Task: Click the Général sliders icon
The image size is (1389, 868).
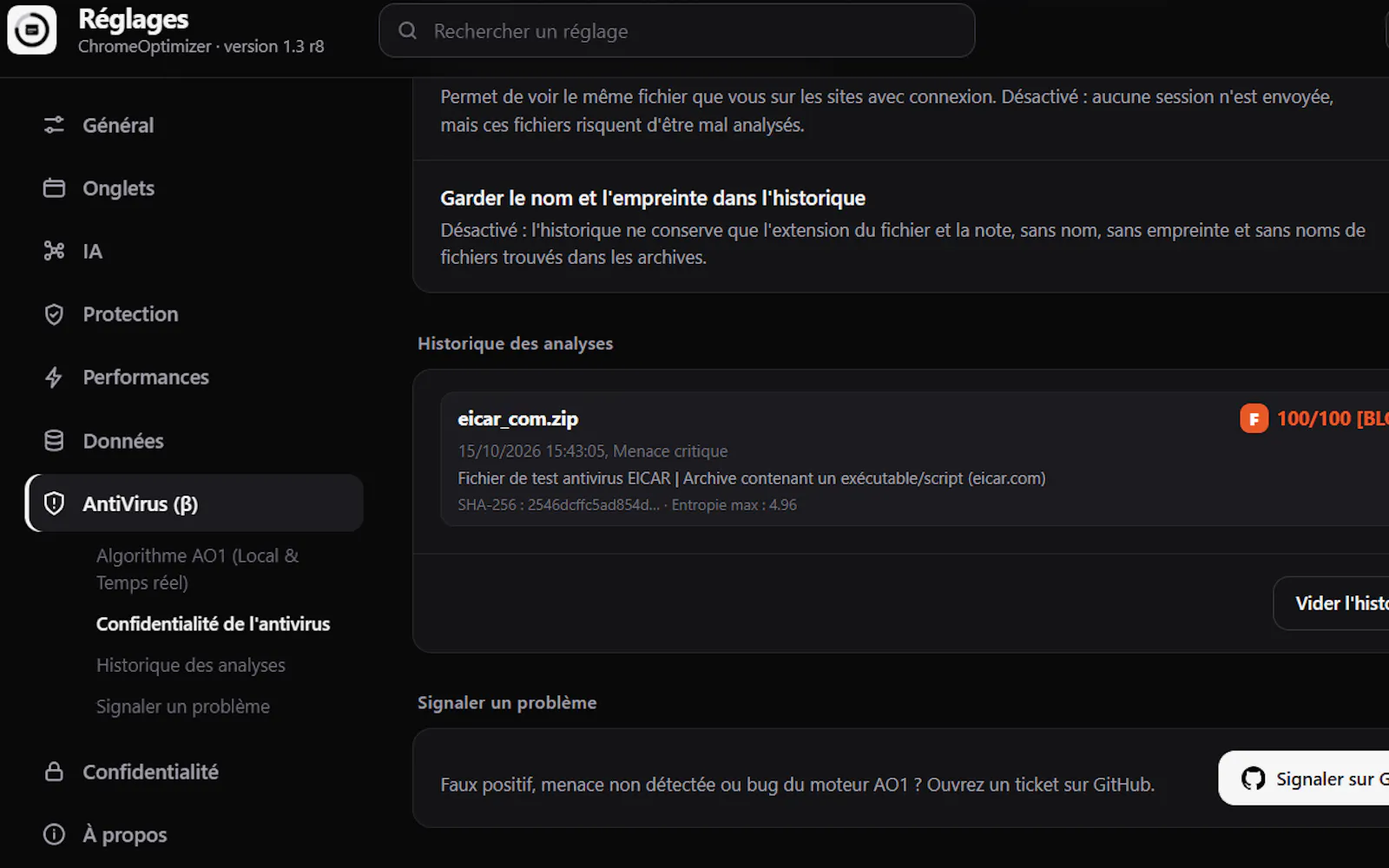Action: [54, 125]
